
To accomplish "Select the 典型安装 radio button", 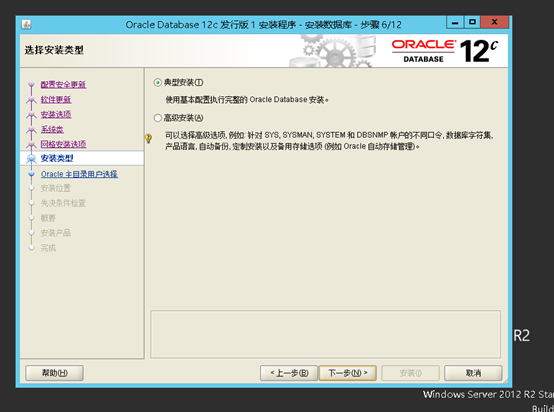I will [x=158, y=83].
